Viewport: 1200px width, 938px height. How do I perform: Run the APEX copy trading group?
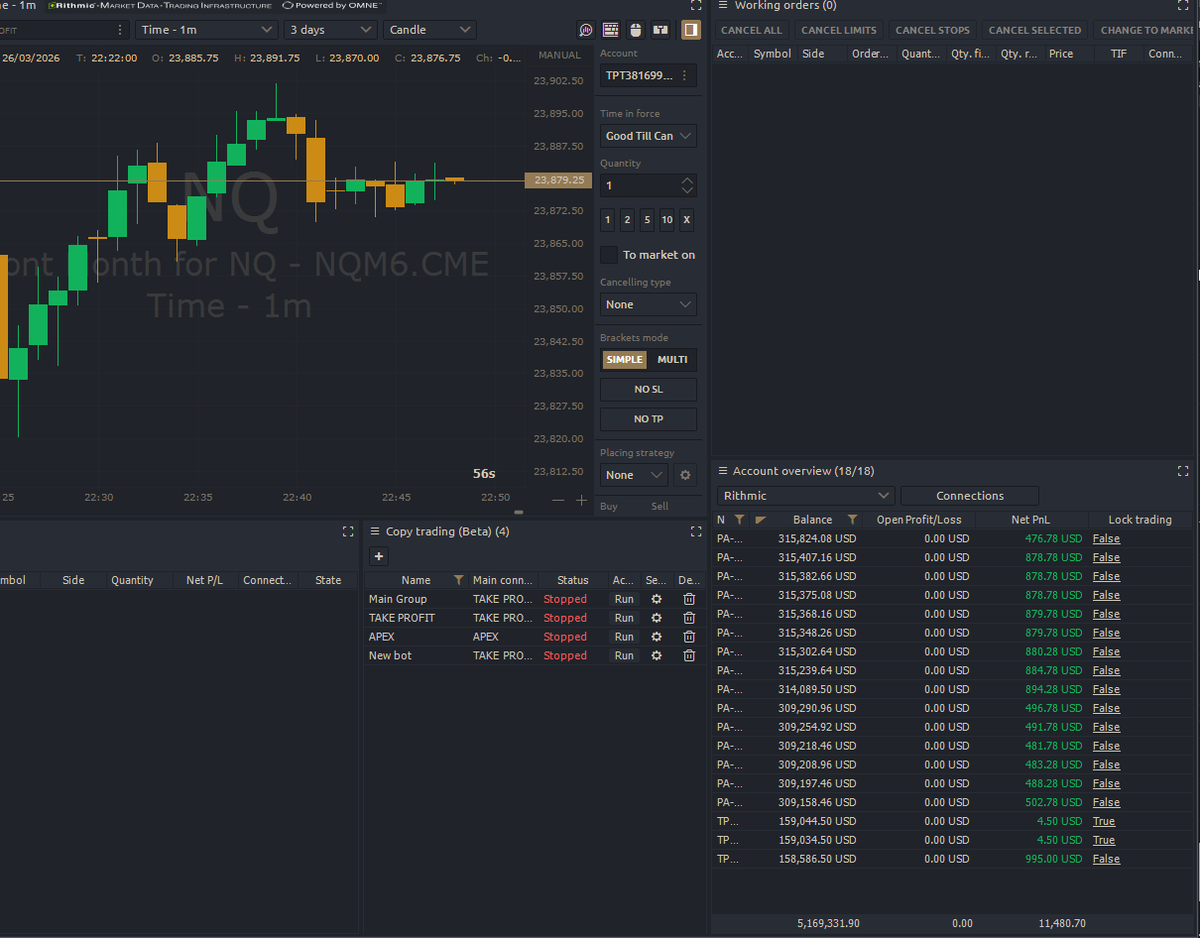624,637
